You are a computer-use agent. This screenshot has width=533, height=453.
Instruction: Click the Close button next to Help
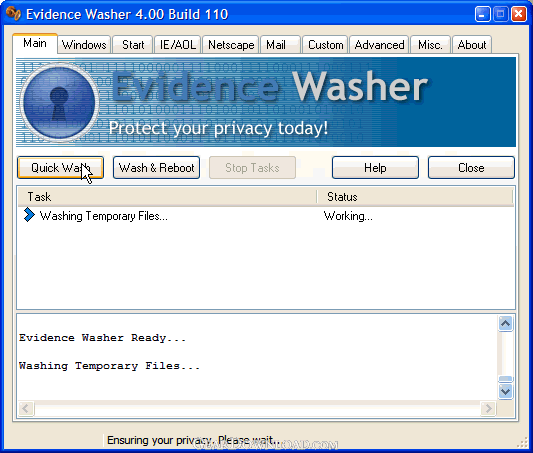coord(471,168)
